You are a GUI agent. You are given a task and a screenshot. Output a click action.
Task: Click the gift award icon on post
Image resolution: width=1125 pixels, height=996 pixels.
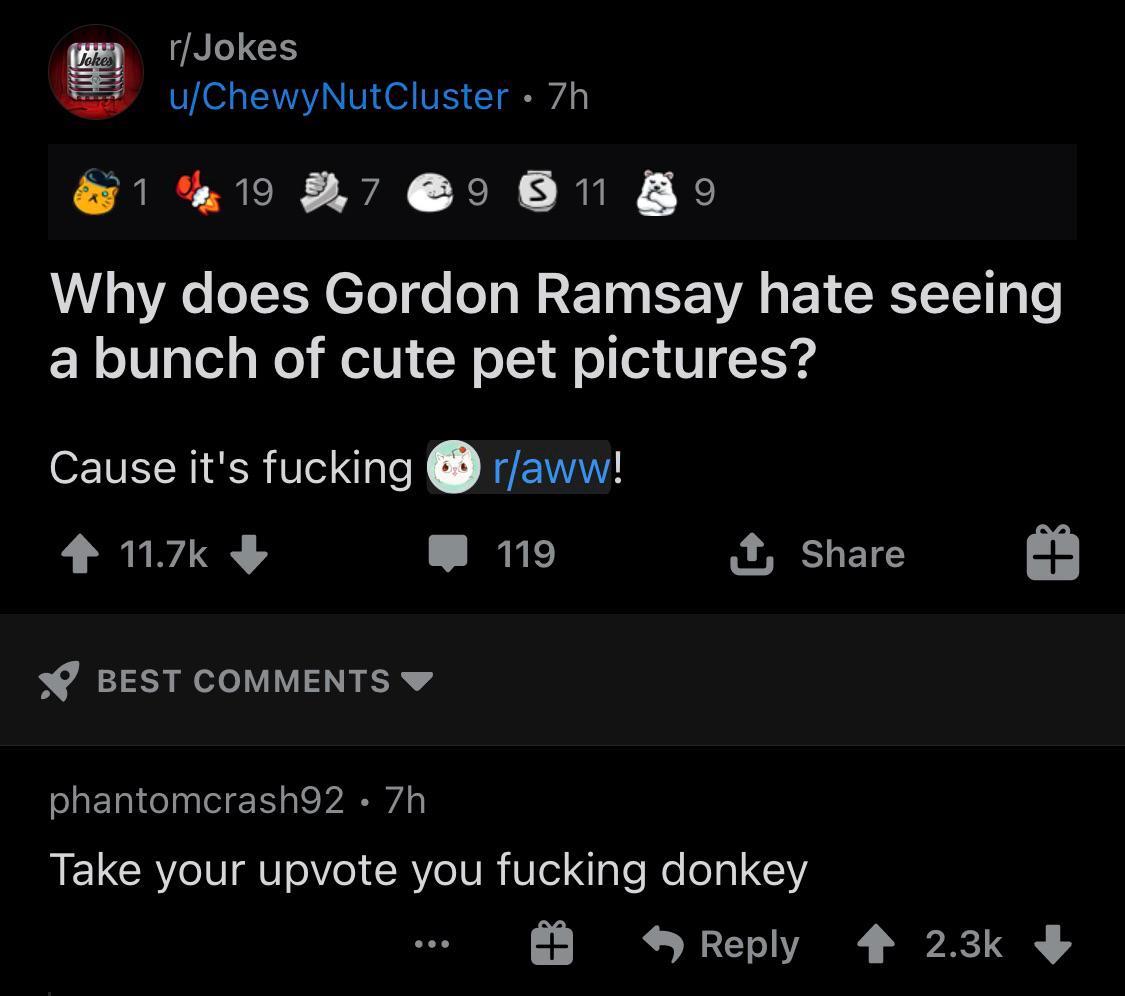click(x=1052, y=554)
